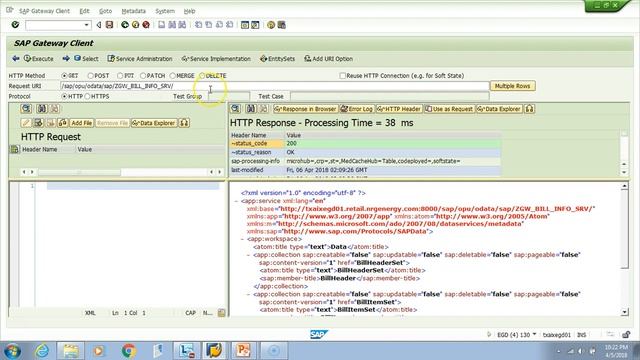Screen dimensions: 640x360
Task: Click the Print icon in the standard toolbar
Action: point(162,25)
